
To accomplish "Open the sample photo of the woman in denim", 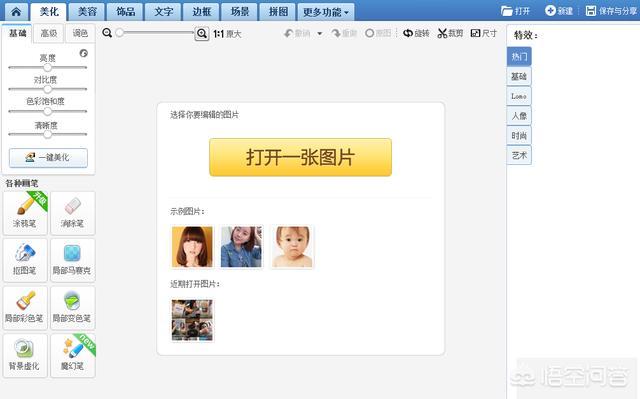I will pos(241,247).
